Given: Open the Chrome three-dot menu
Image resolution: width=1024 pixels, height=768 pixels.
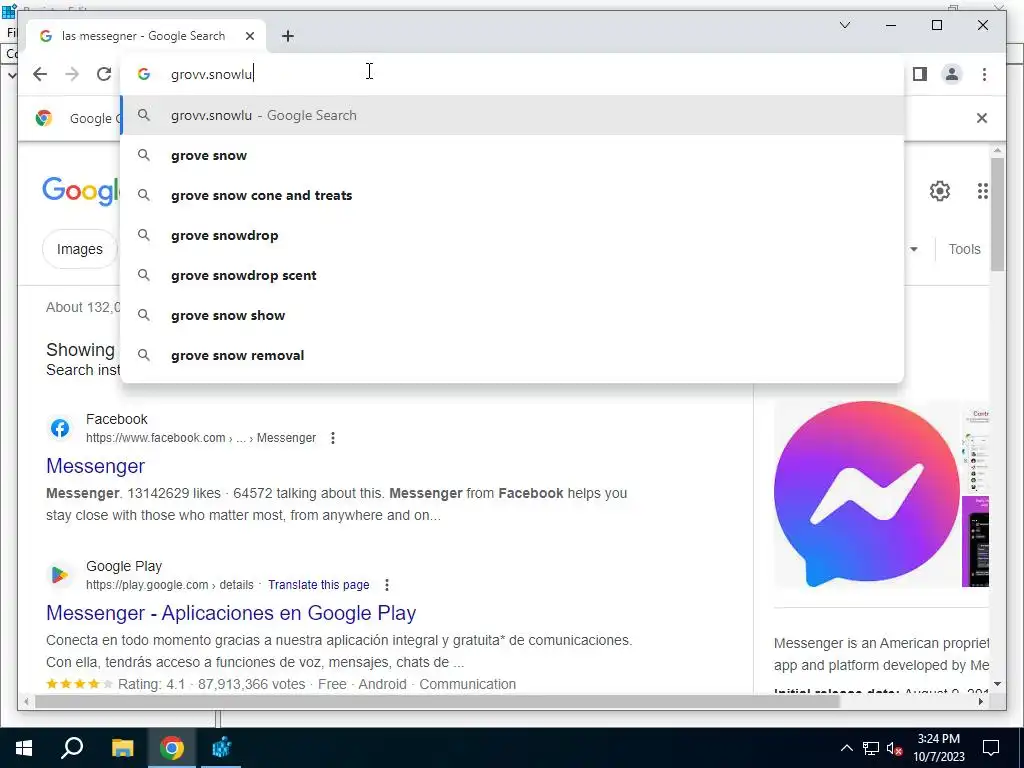Looking at the screenshot, I should coord(984,74).
